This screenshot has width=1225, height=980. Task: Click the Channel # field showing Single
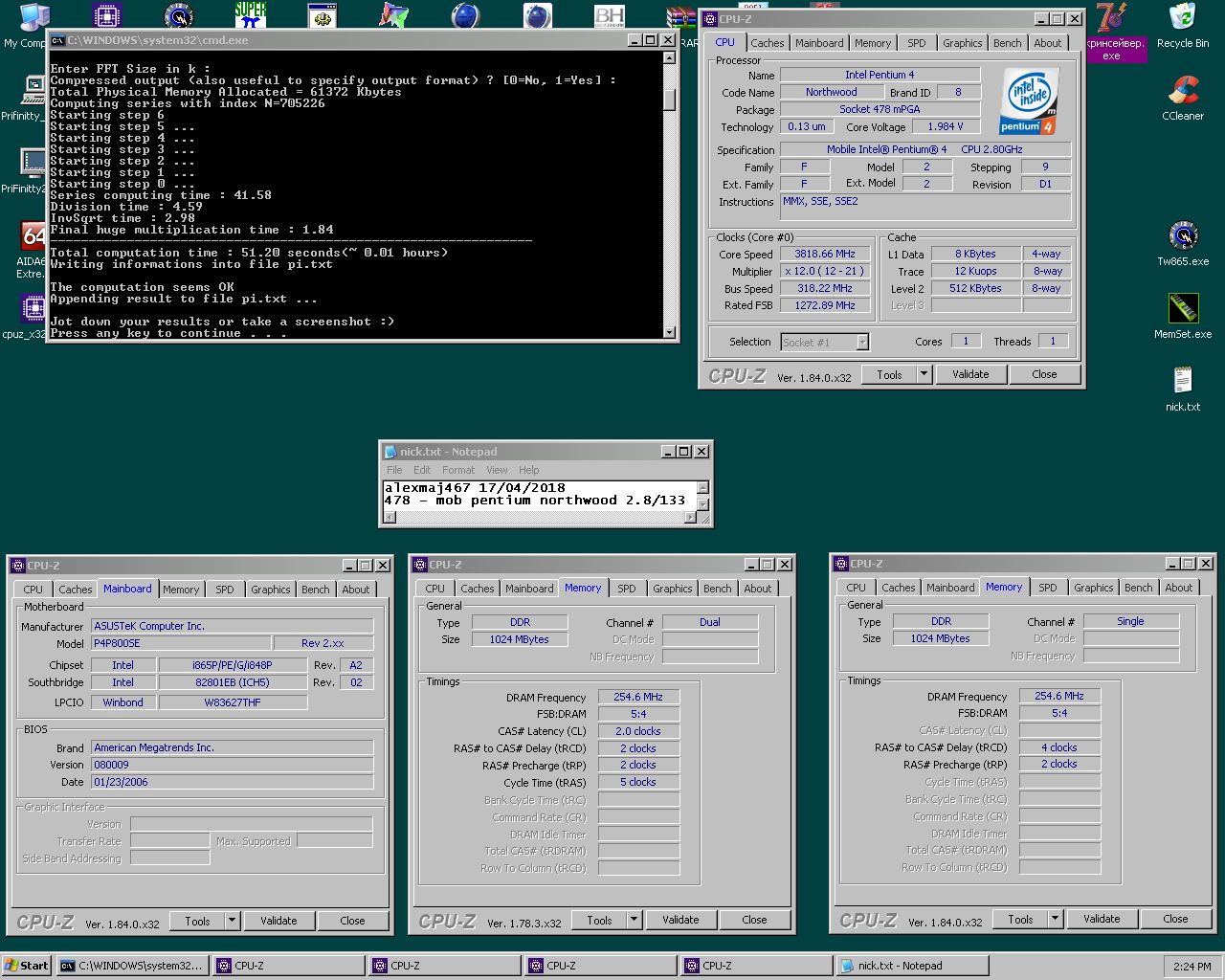1130,621
